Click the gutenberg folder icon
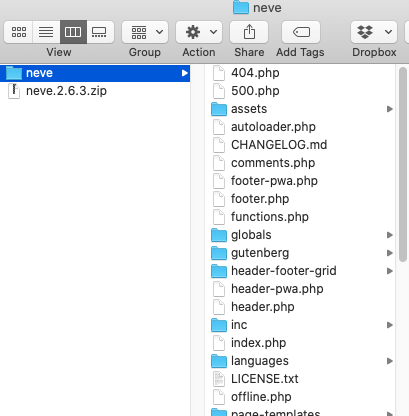Image resolution: width=409 pixels, height=416 pixels. pyautogui.click(x=219, y=253)
